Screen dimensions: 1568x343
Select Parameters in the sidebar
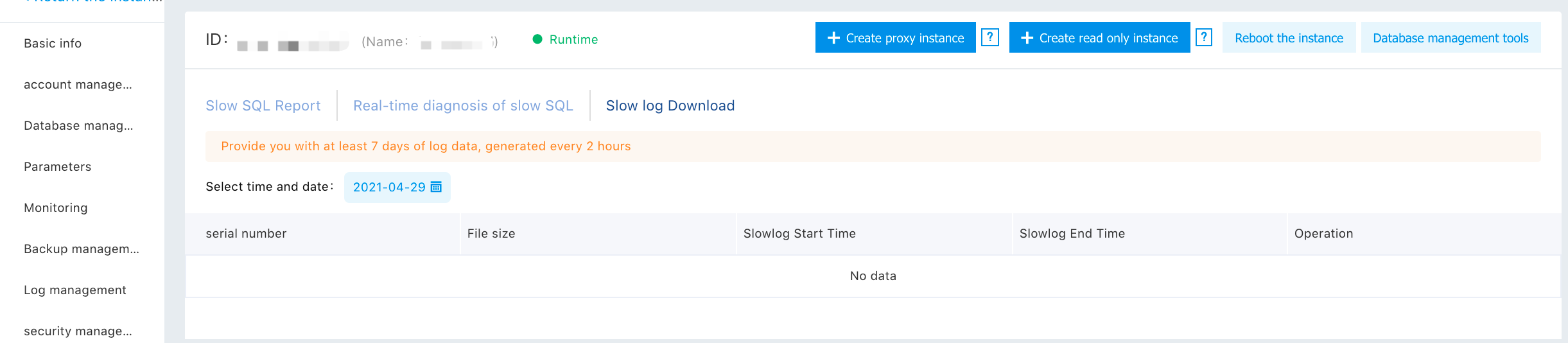pos(58,166)
